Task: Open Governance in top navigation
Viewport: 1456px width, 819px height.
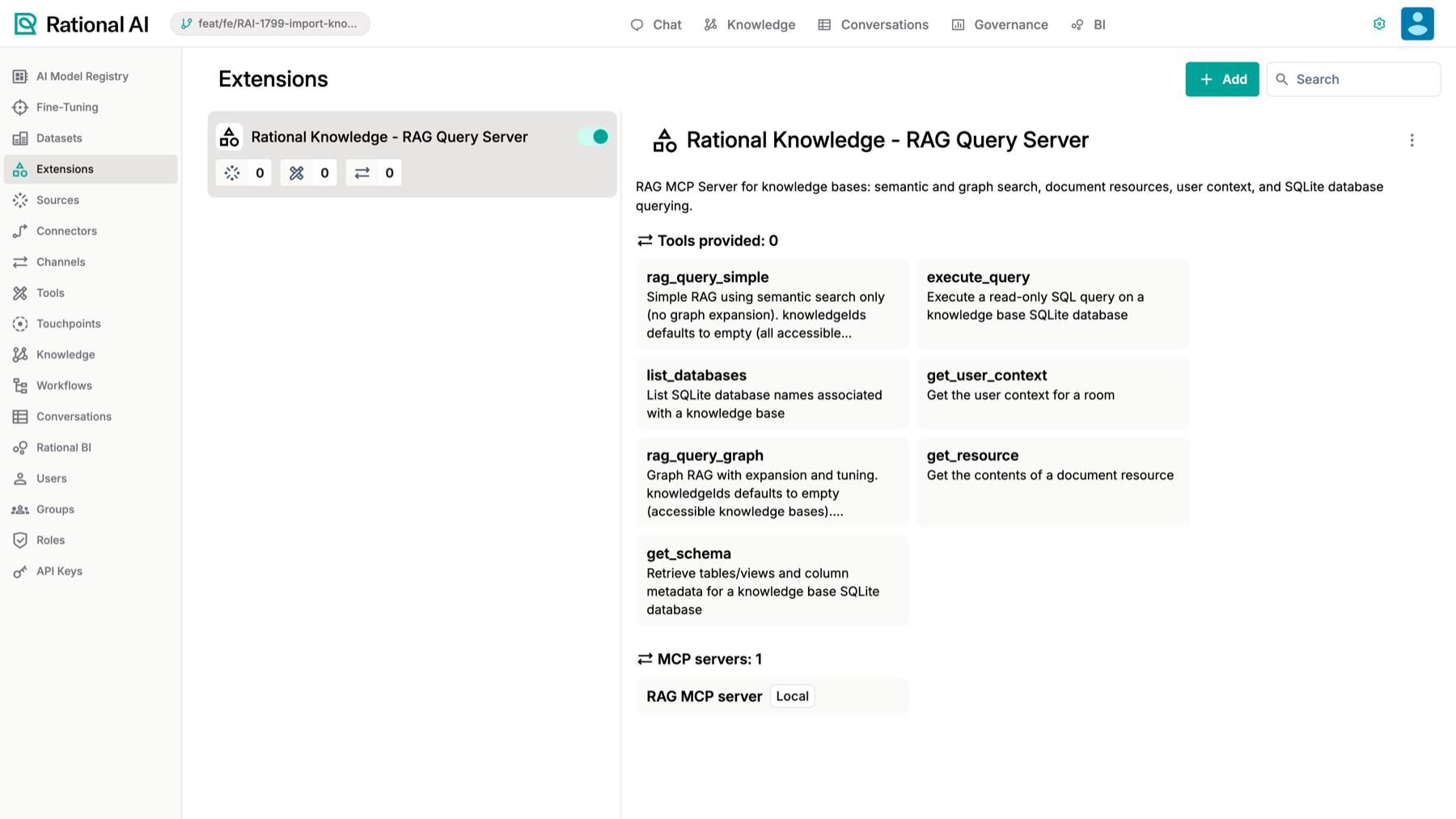Action: pyautogui.click(x=1000, y=25)
